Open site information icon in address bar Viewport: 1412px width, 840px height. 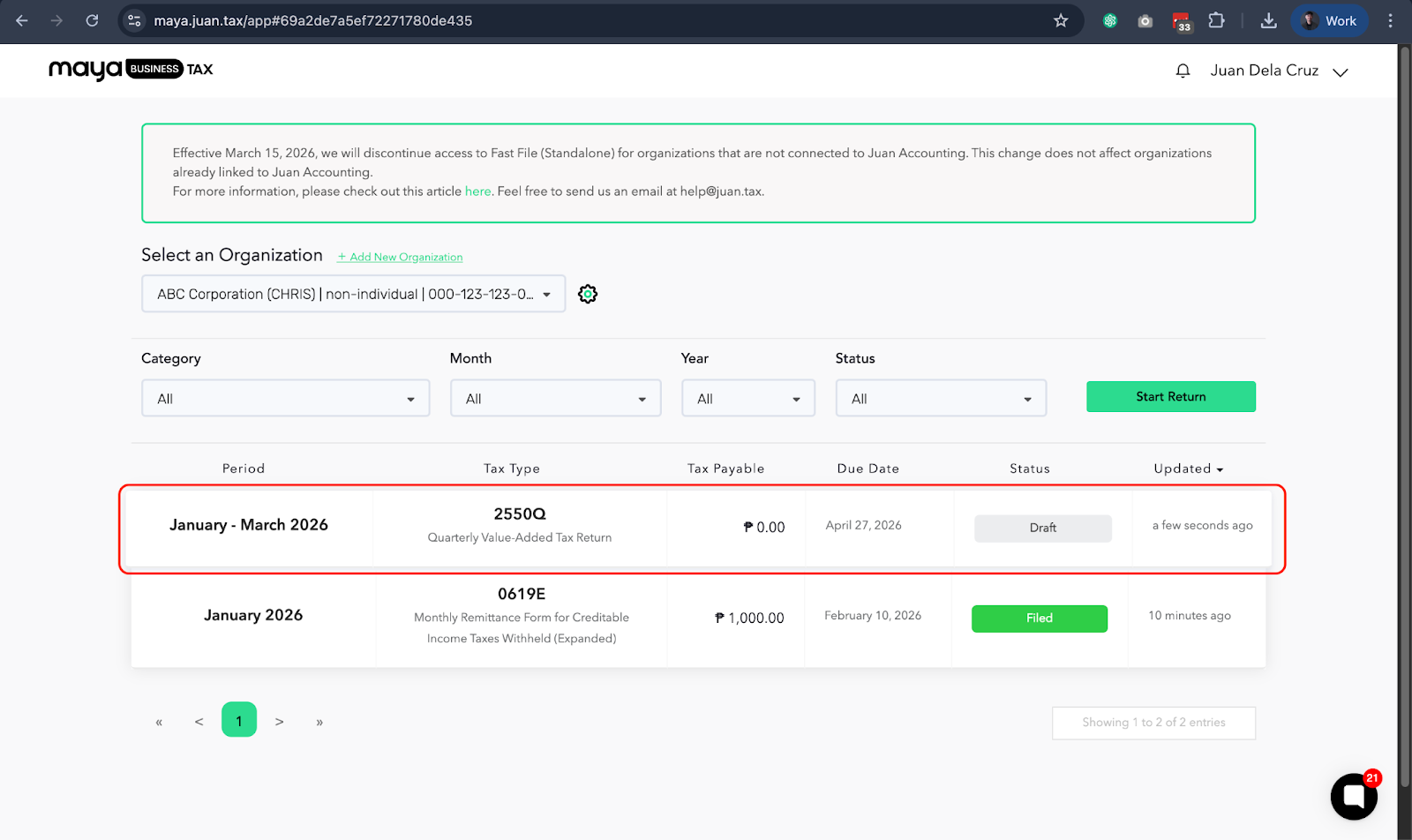(134, 20)
